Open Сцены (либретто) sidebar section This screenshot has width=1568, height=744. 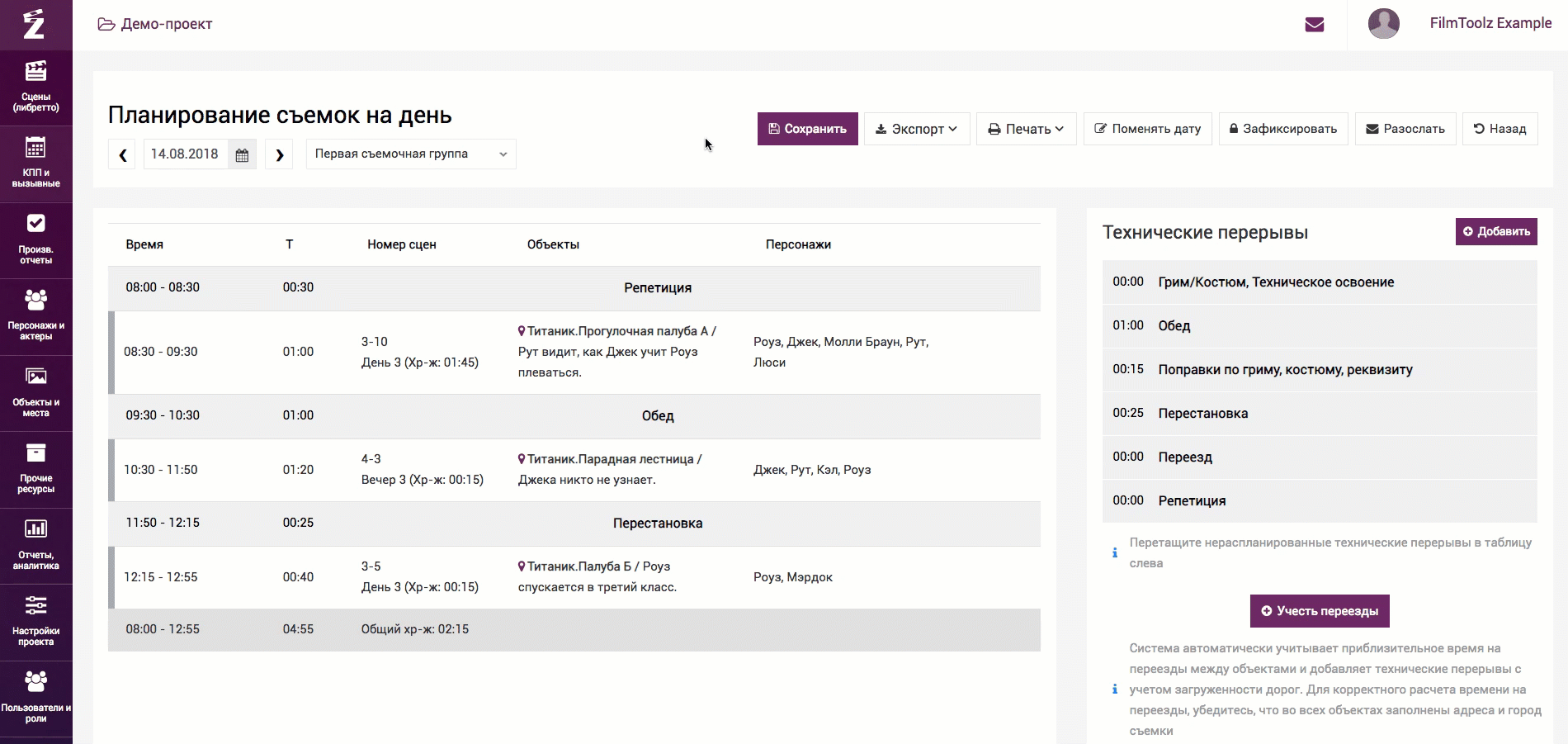(x=36, y=88)
